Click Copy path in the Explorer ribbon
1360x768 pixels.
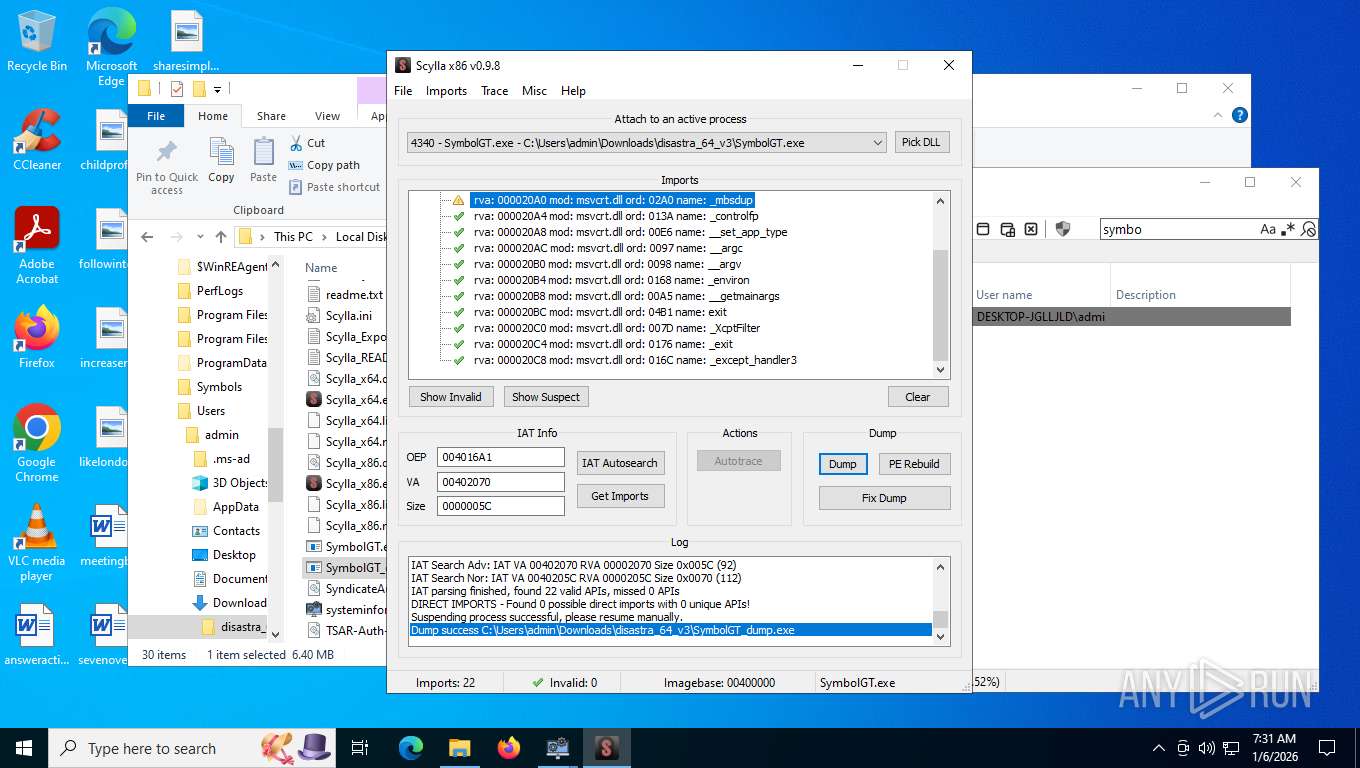pos(324,165)
